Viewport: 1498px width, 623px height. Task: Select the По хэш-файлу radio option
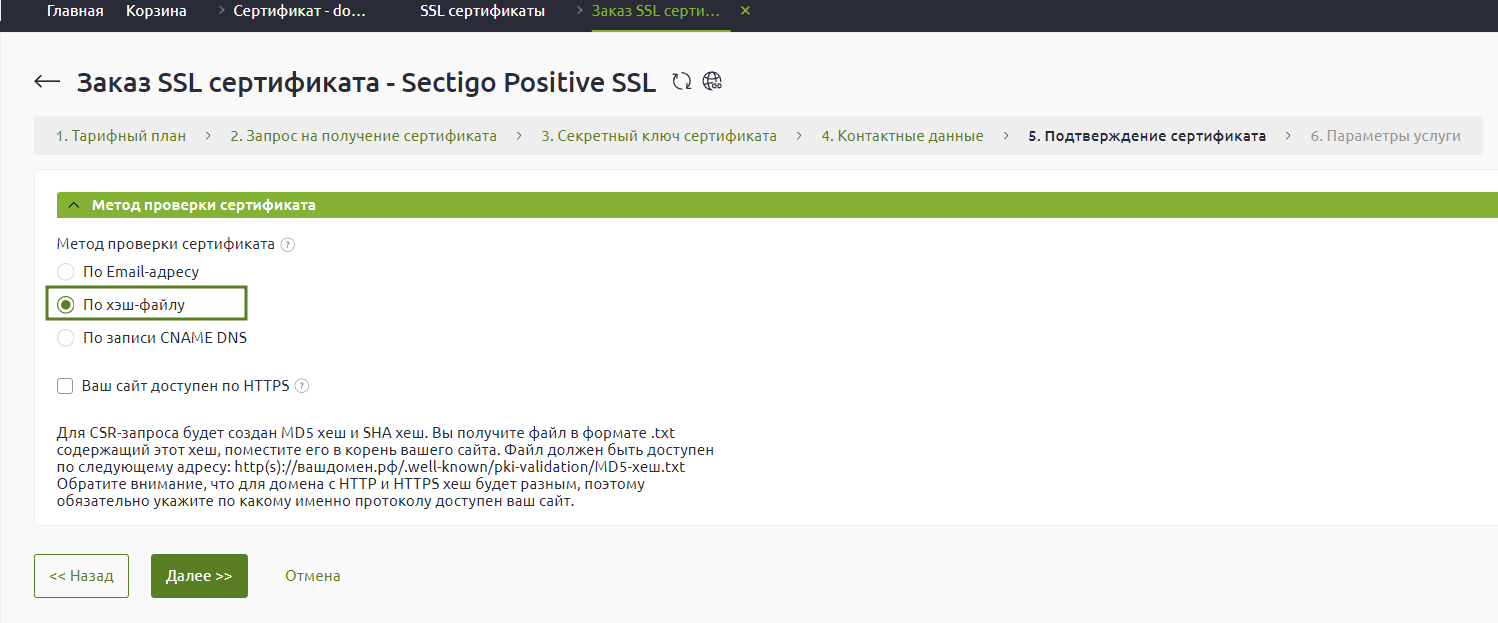click(66, 305)
